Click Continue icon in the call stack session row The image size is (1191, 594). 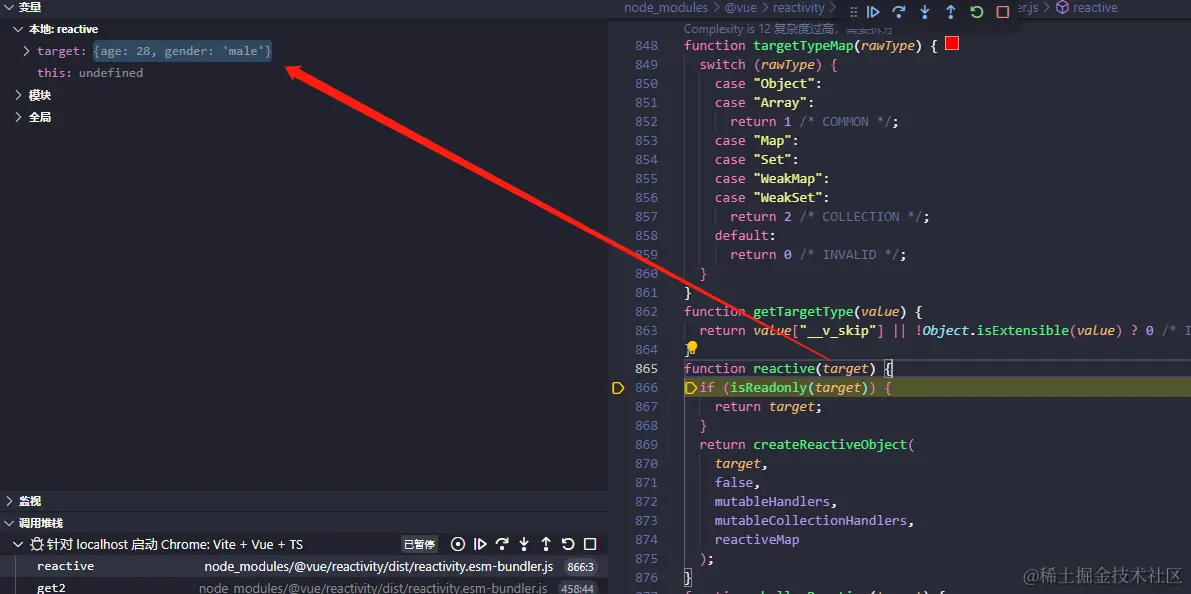[480, 544]
